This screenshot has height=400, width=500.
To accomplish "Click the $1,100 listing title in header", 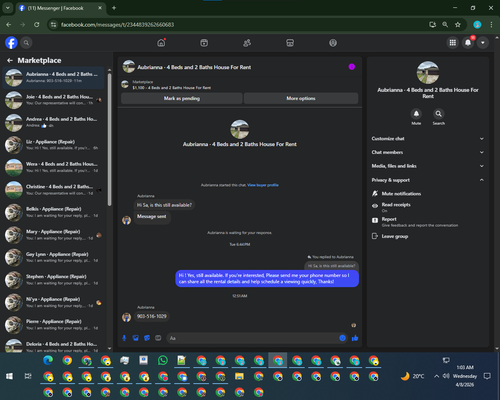I will point(172,88).
